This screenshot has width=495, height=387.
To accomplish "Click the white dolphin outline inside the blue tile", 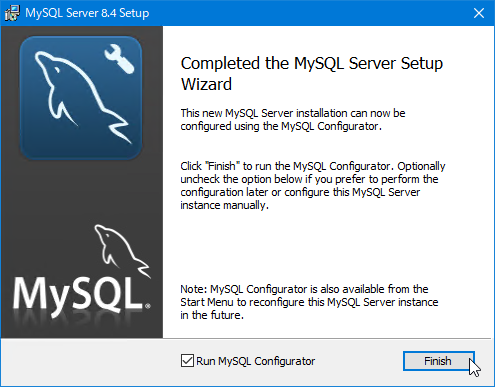I will pos(82,97).
